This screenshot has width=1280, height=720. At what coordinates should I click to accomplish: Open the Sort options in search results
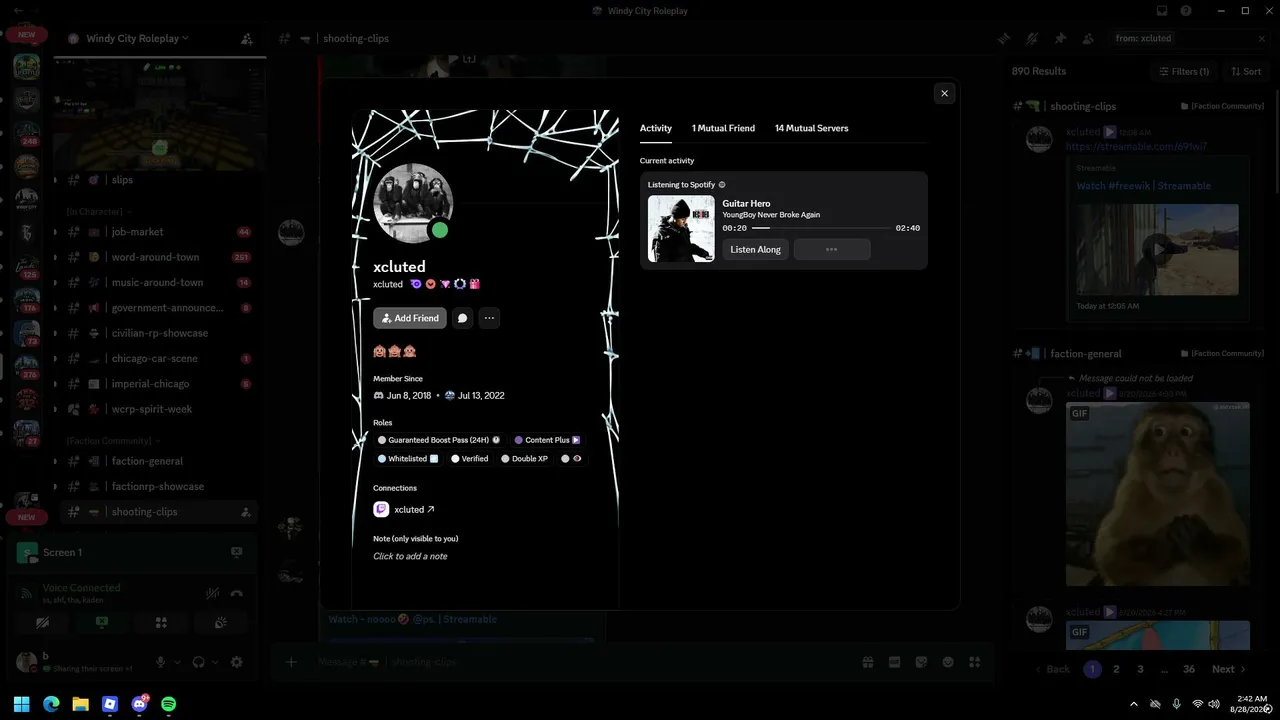coord(1246,71)
